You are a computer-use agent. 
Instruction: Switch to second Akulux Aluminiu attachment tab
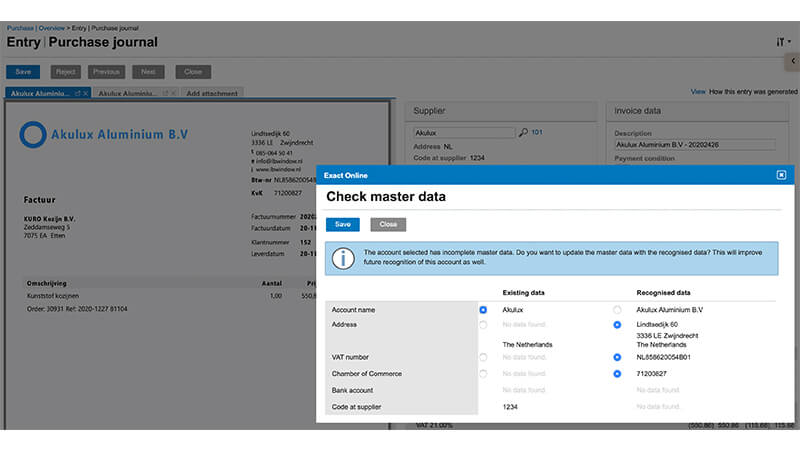tap(127, 93)
